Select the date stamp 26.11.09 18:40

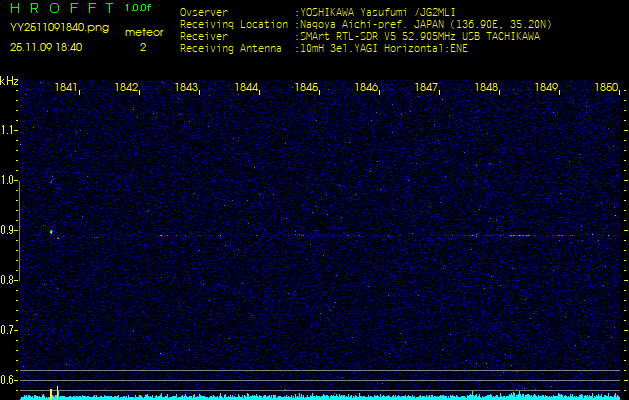(46, 46)
